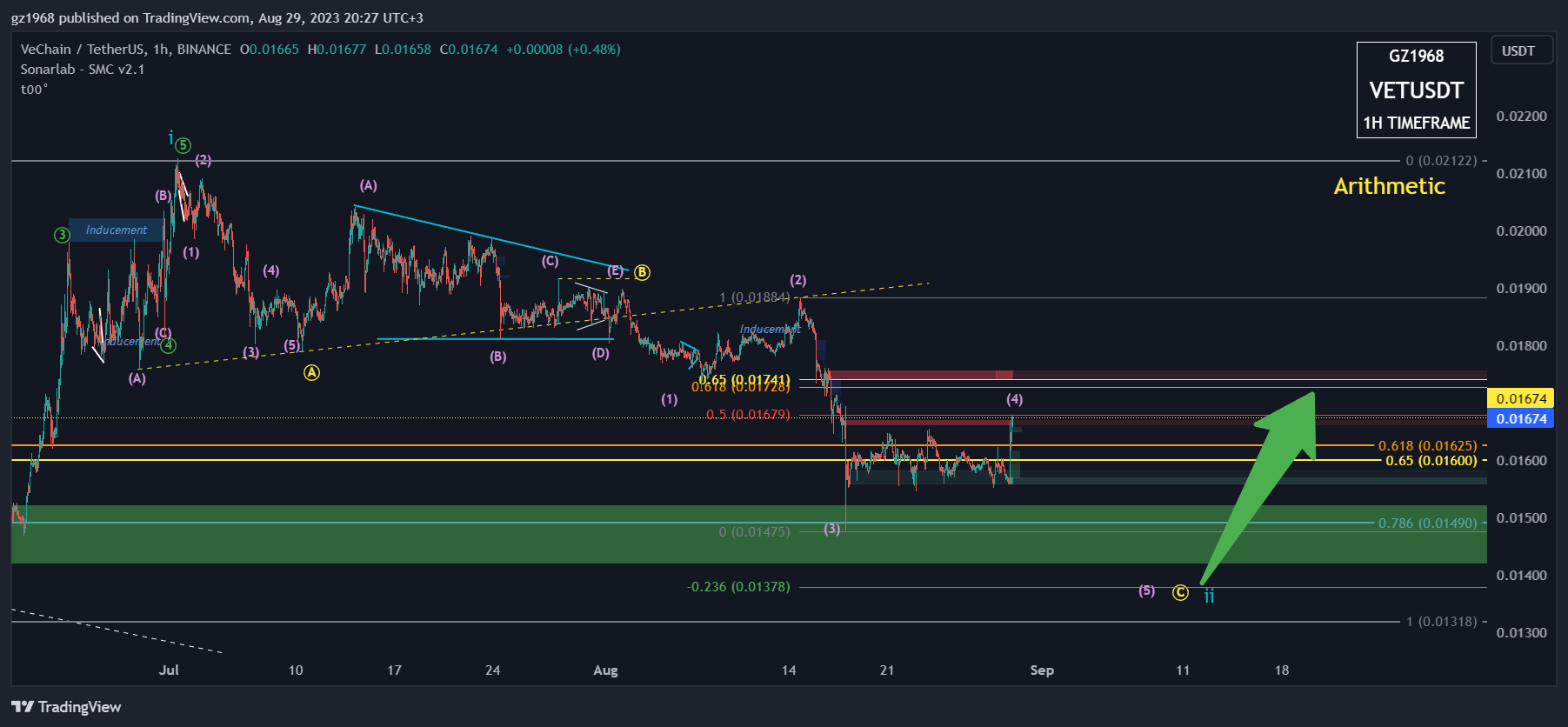The width and height of the screenshot is (1568, 727).
Task: Click the purple (E) triangle wave label
Action: (615, 271)
